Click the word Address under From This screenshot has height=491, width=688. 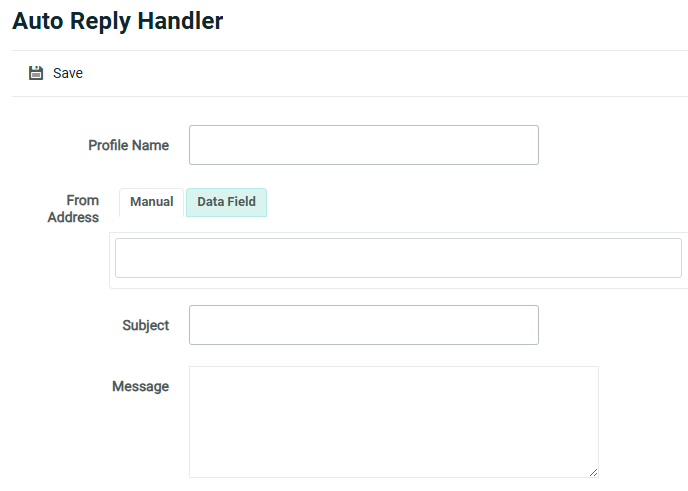73,217
